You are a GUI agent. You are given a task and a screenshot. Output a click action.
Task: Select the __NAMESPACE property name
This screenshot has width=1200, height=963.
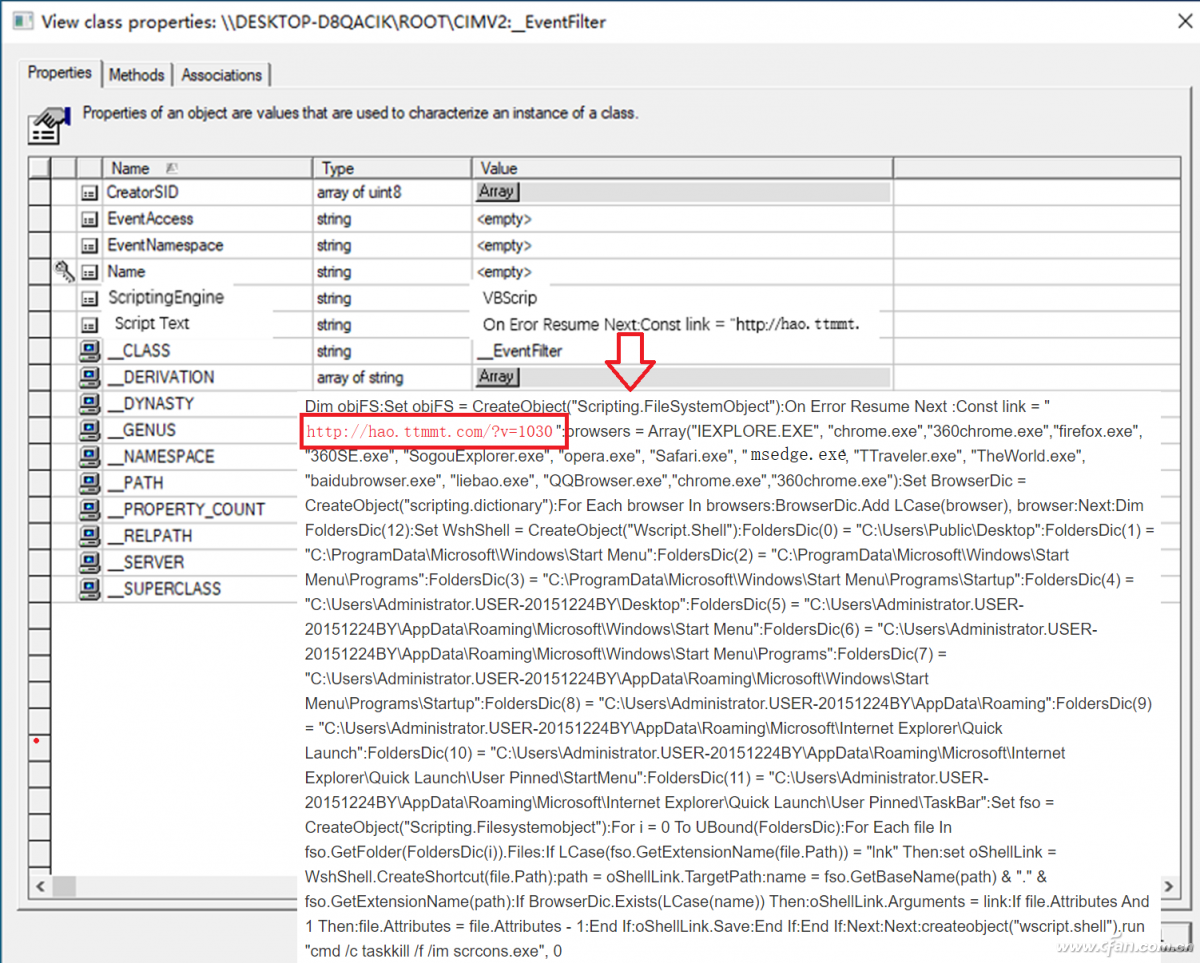click(162, 456)
